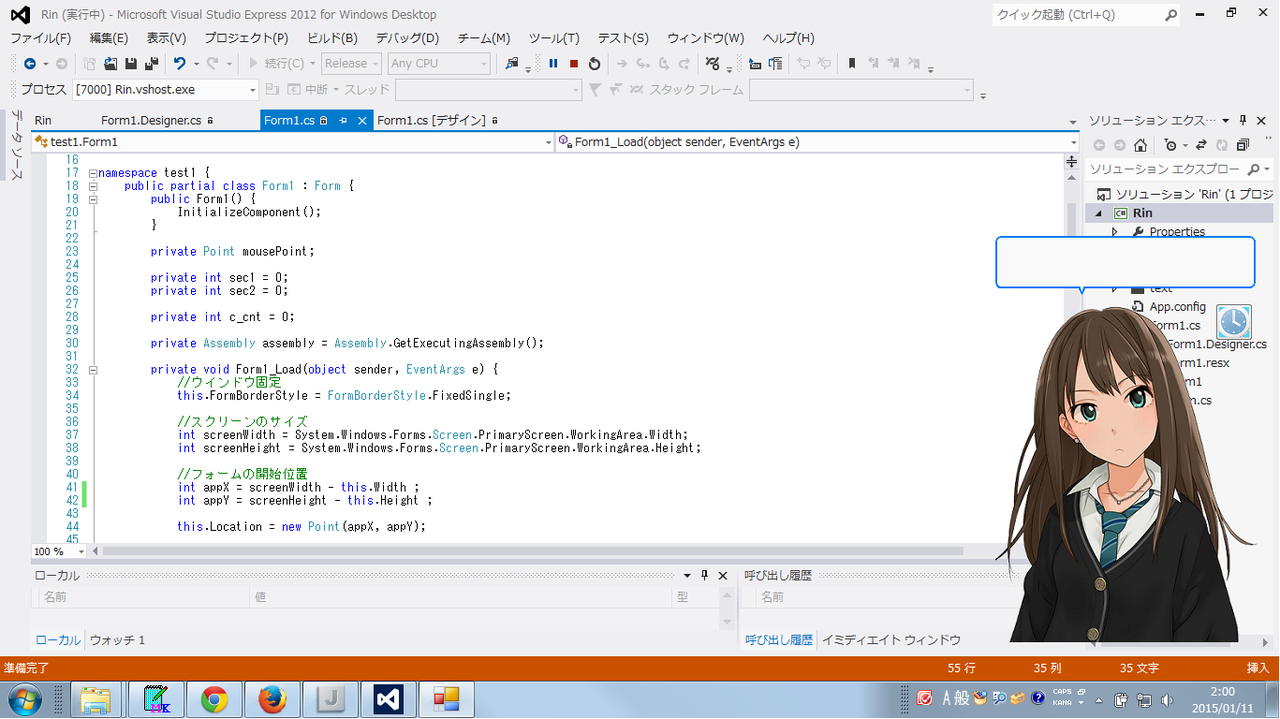Collapse the Form1() constructor block
Screen dimensions: 1280x719
click(92, 199)
